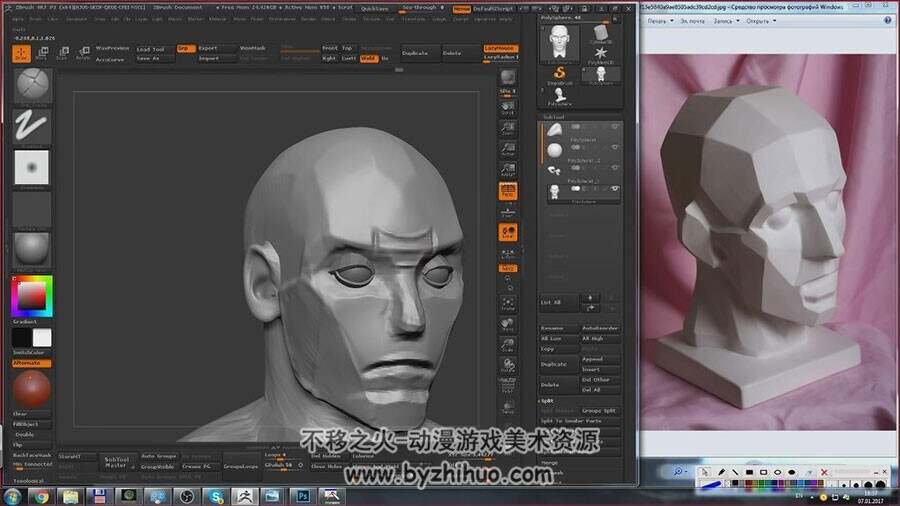Screen dimensions: 900x506
Task: Click the Windows Start button
Action: (x=11, y=496)
